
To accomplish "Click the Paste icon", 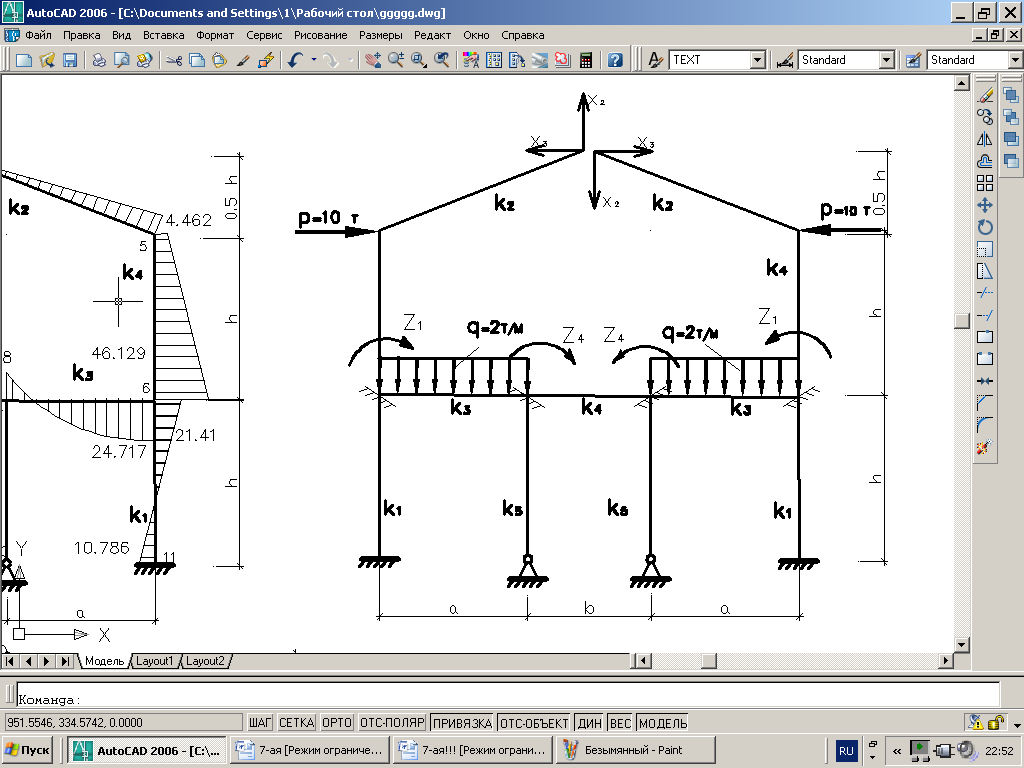I will [219, 60].
